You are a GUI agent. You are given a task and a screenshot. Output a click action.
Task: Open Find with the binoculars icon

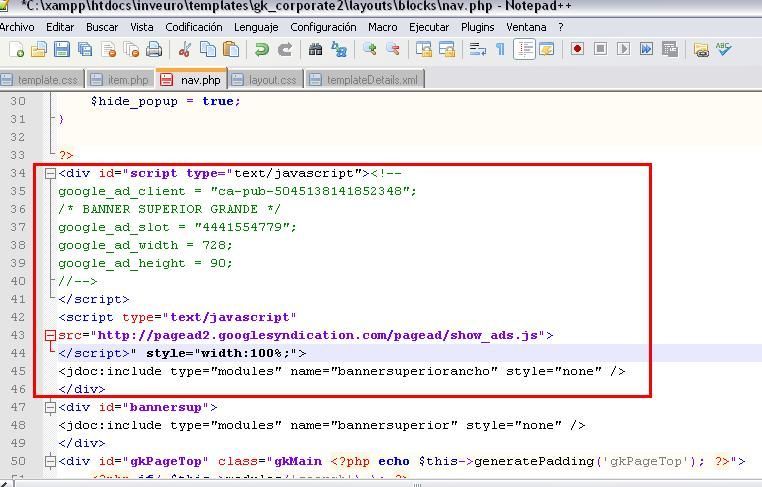tap(315, 50)
